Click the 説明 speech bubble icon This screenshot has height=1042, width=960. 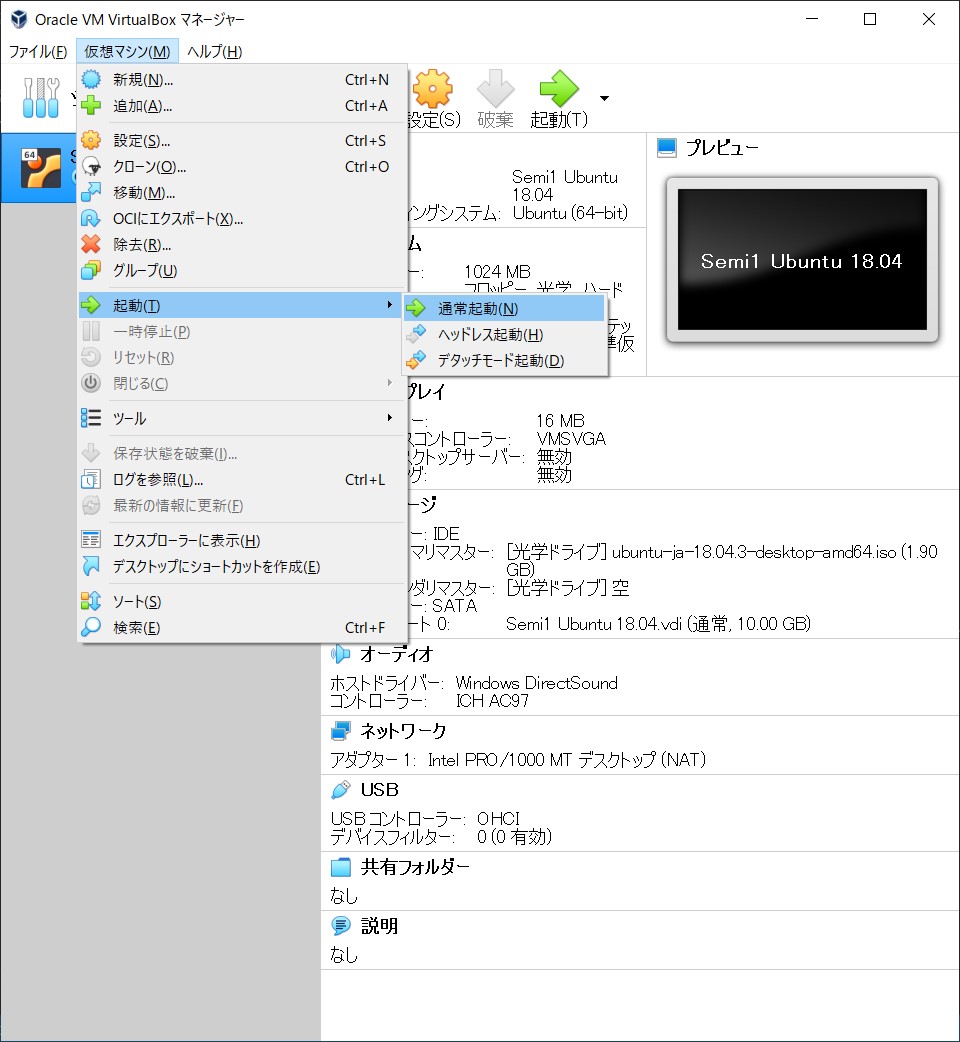point(341,925)
